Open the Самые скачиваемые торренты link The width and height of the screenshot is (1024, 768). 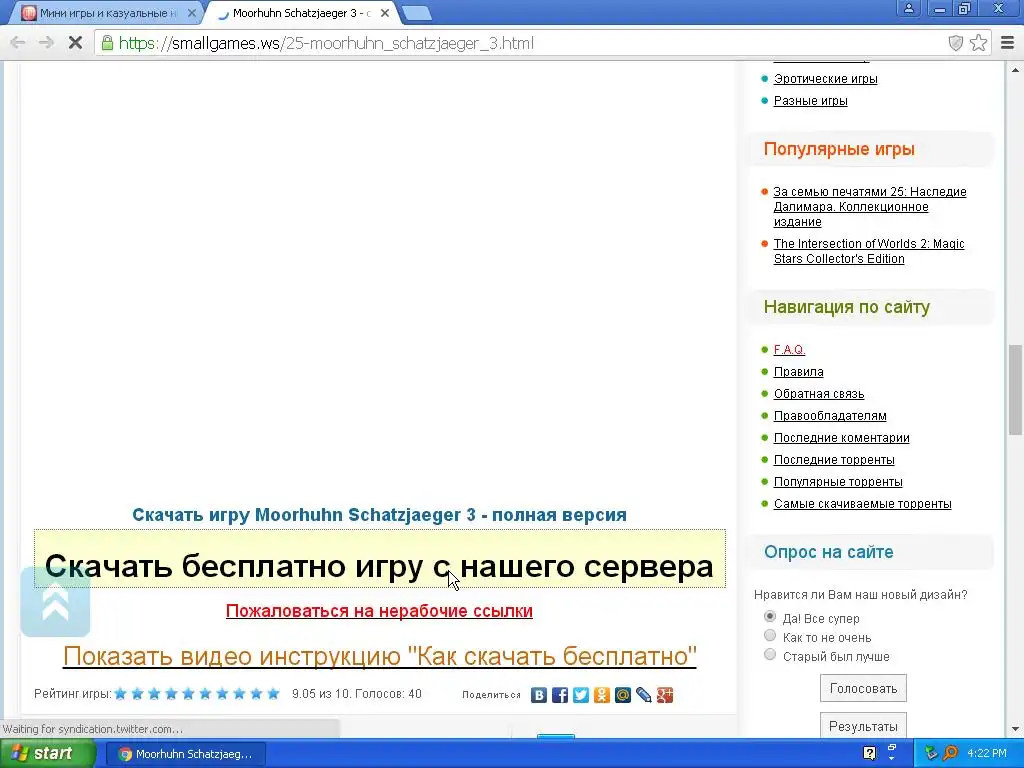pos(863,504)
